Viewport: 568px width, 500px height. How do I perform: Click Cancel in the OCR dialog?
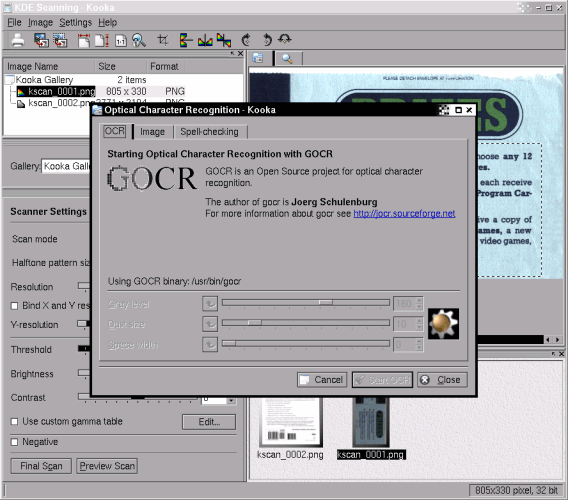[x=322, y=380]
